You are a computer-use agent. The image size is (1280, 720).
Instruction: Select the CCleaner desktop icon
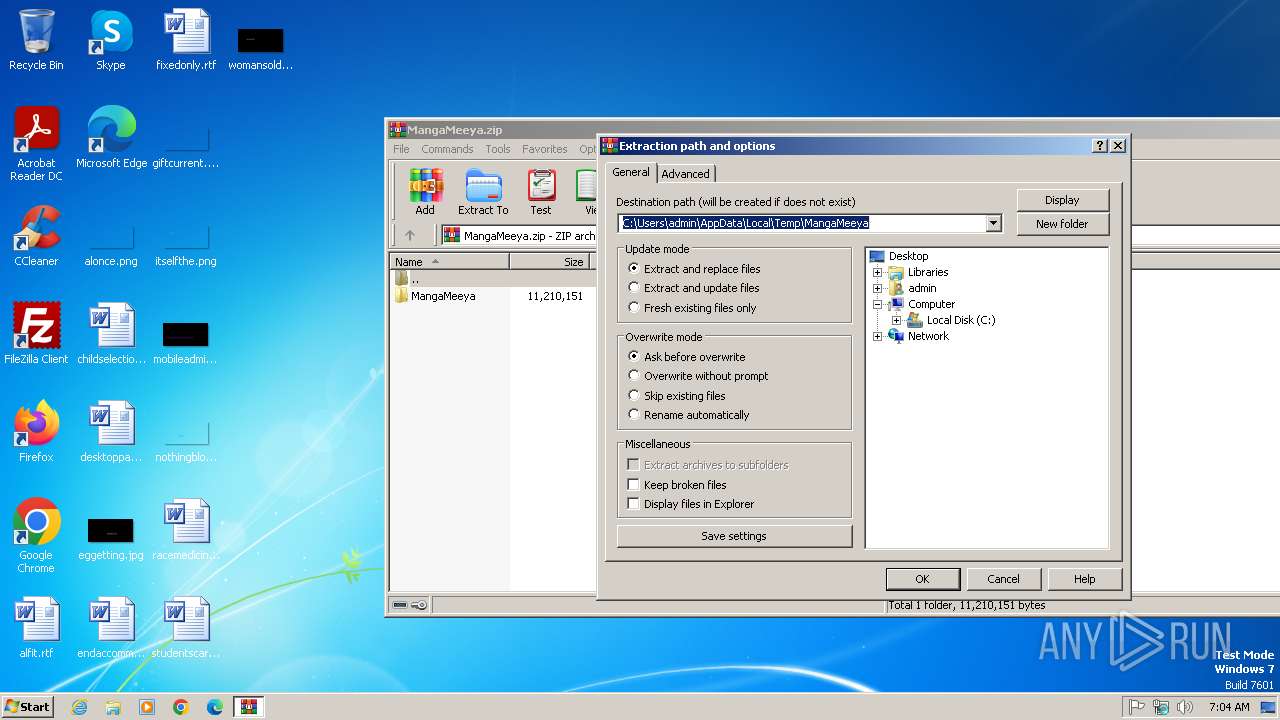36,236
